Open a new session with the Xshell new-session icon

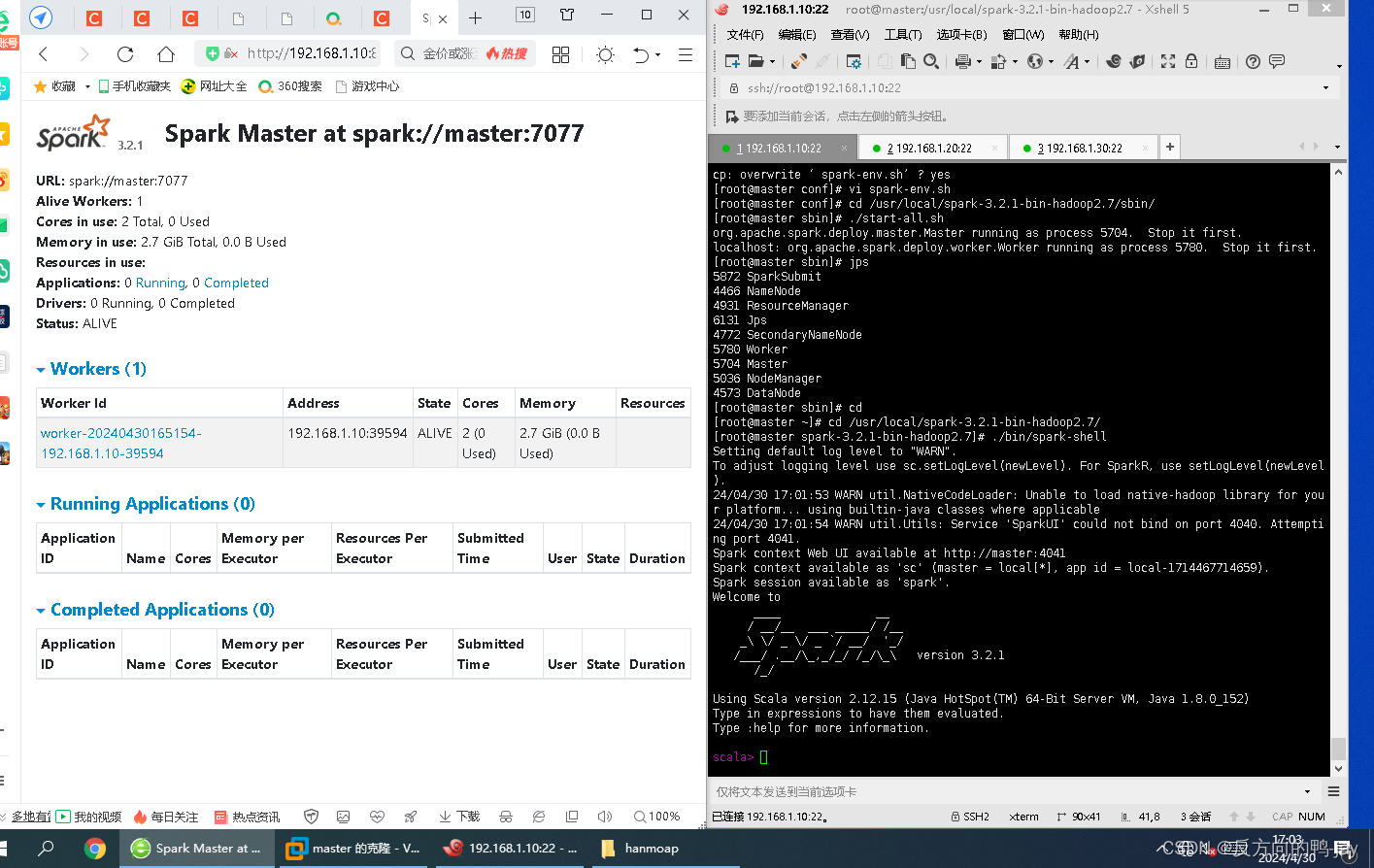[733, 61]
